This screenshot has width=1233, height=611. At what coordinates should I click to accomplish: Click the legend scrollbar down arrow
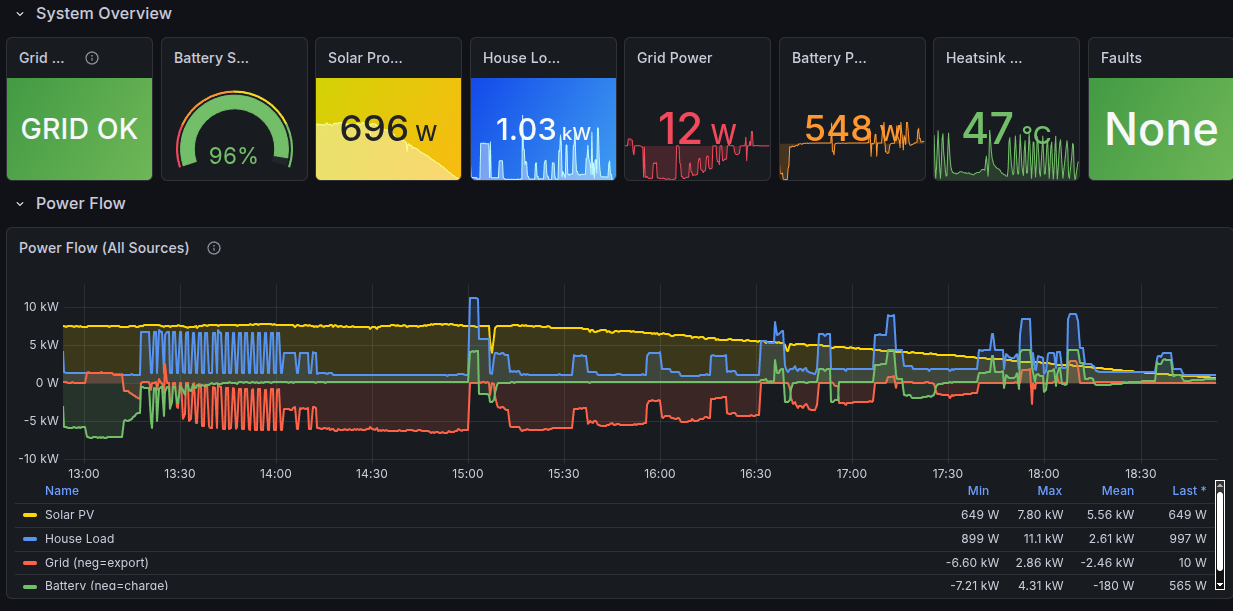pyautogui.click(x=1220, y=583)
